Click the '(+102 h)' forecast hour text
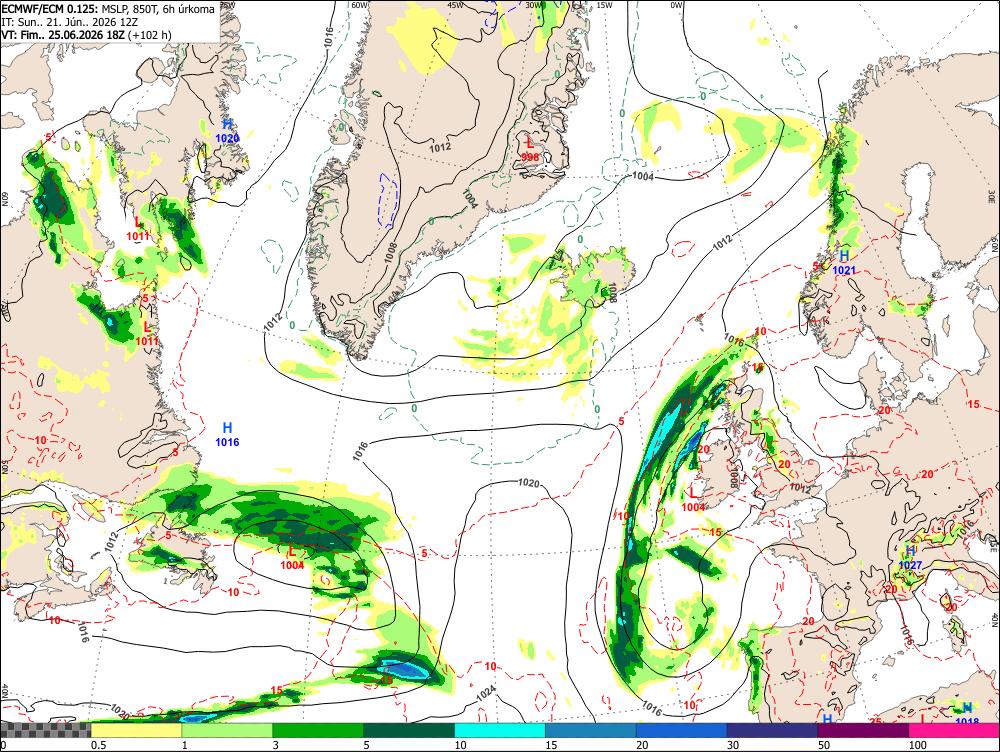 (150, 34)
